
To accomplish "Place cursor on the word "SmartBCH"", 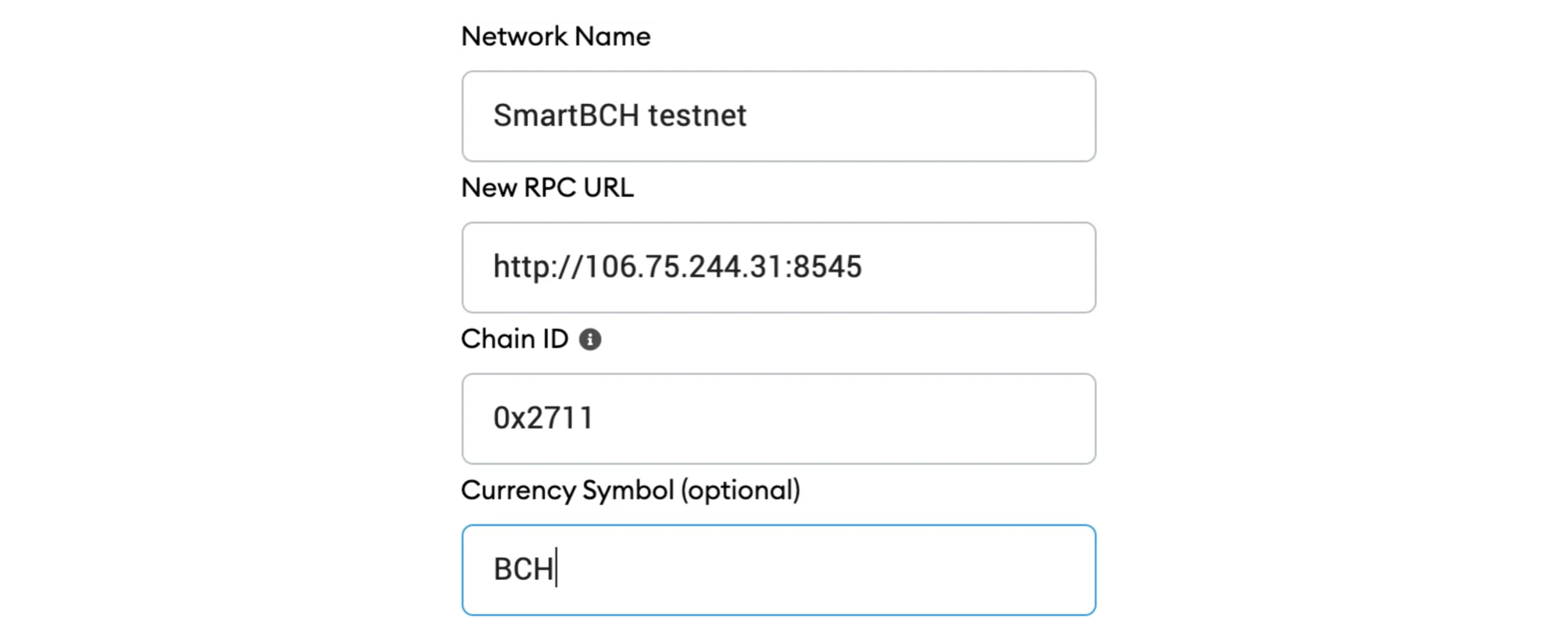I will (567, 116).
